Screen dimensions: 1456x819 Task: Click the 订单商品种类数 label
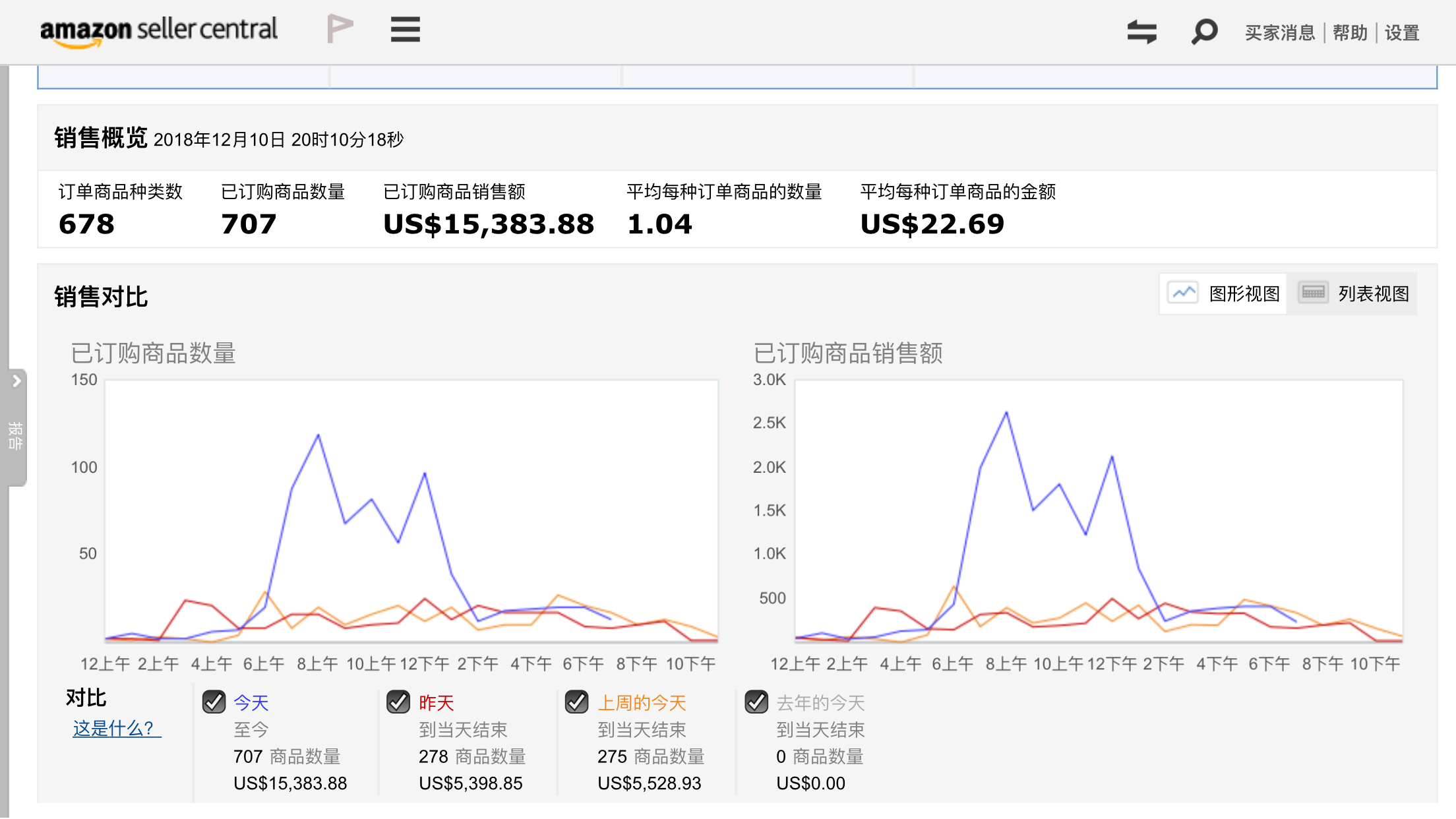(121, 192)
